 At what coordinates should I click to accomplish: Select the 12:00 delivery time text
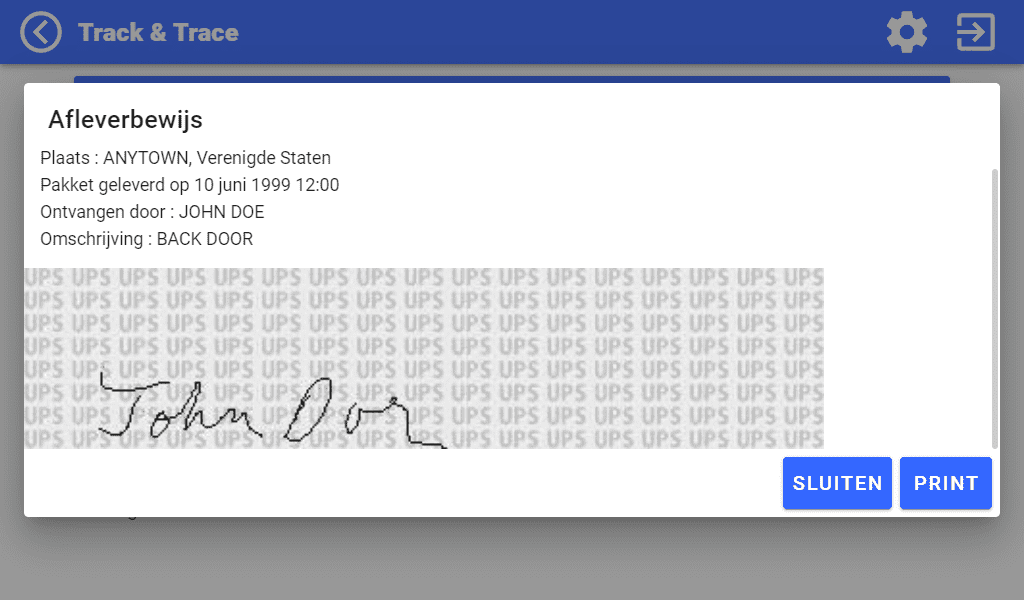[317, 185]
